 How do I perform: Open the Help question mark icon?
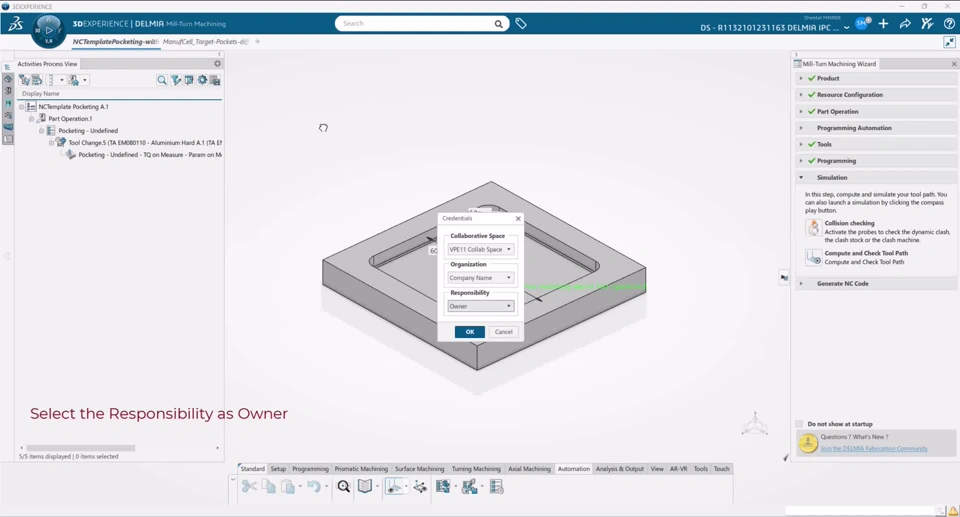(x=949, y=24)
